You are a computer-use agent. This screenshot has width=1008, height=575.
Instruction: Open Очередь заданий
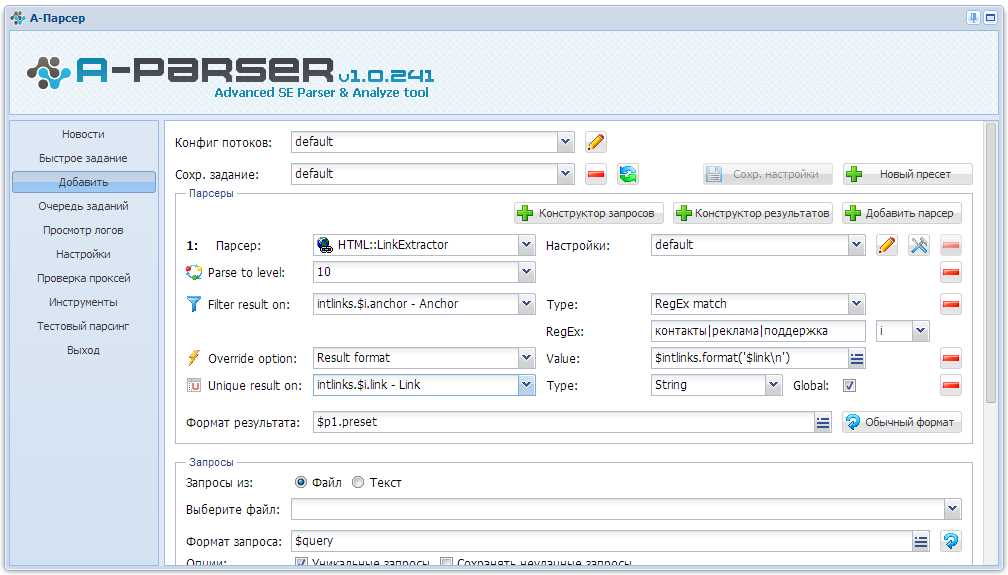[83, 206]
